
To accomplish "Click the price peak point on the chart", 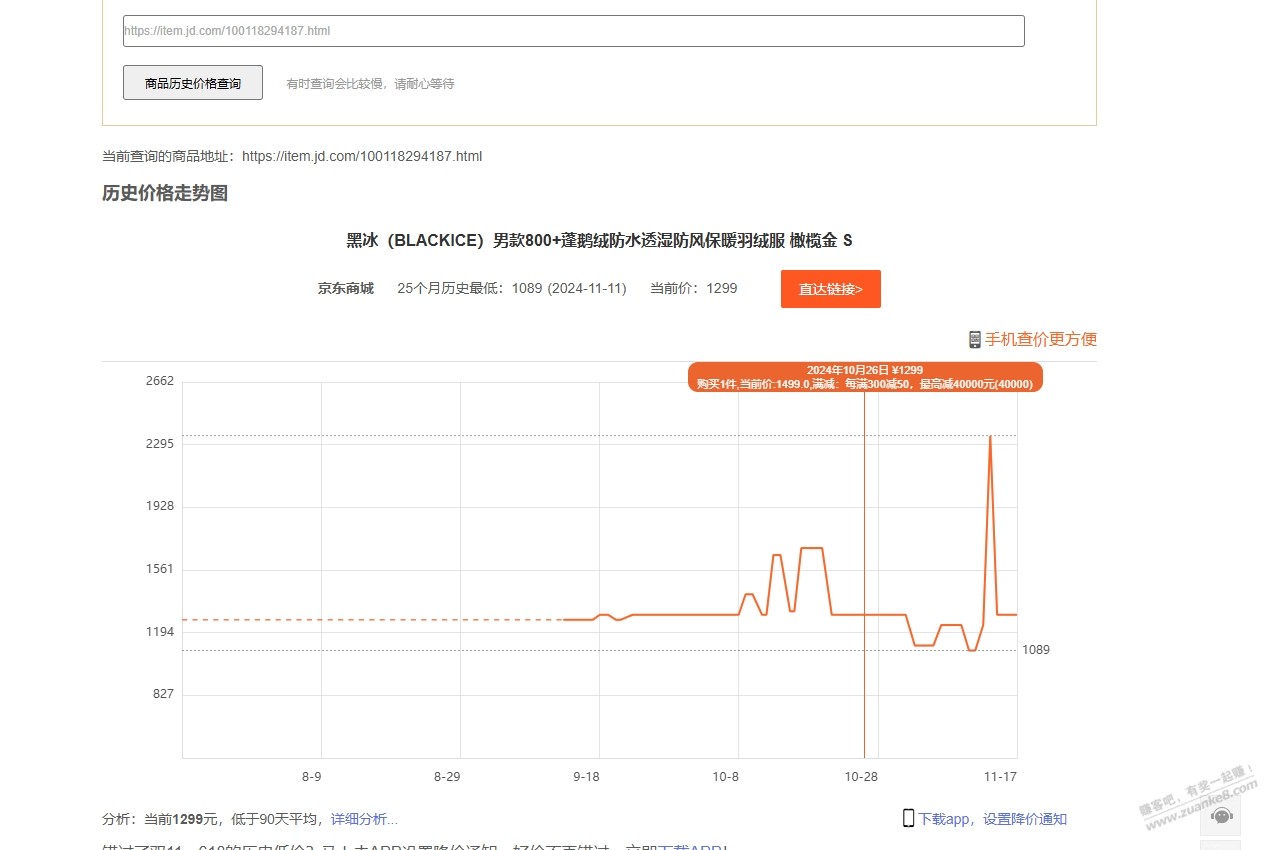I will click(990, 436).
